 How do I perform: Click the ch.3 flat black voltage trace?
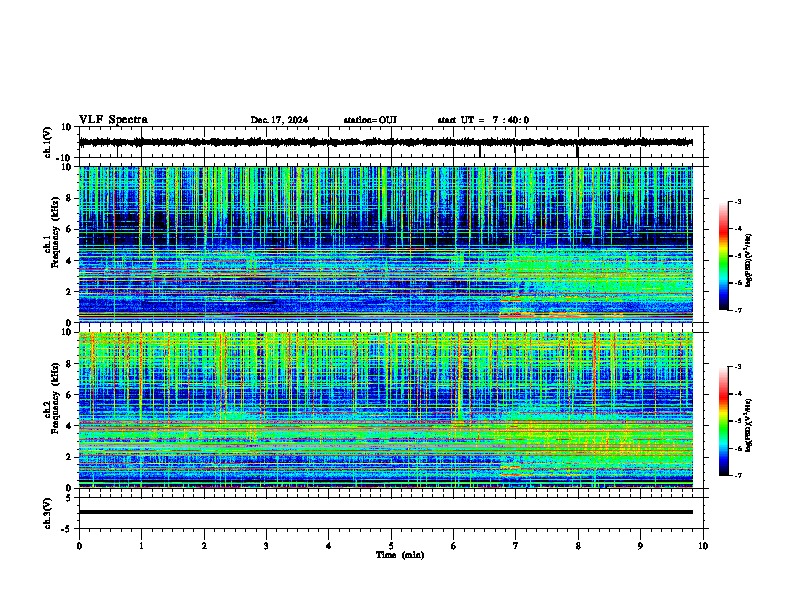(386, 512)
